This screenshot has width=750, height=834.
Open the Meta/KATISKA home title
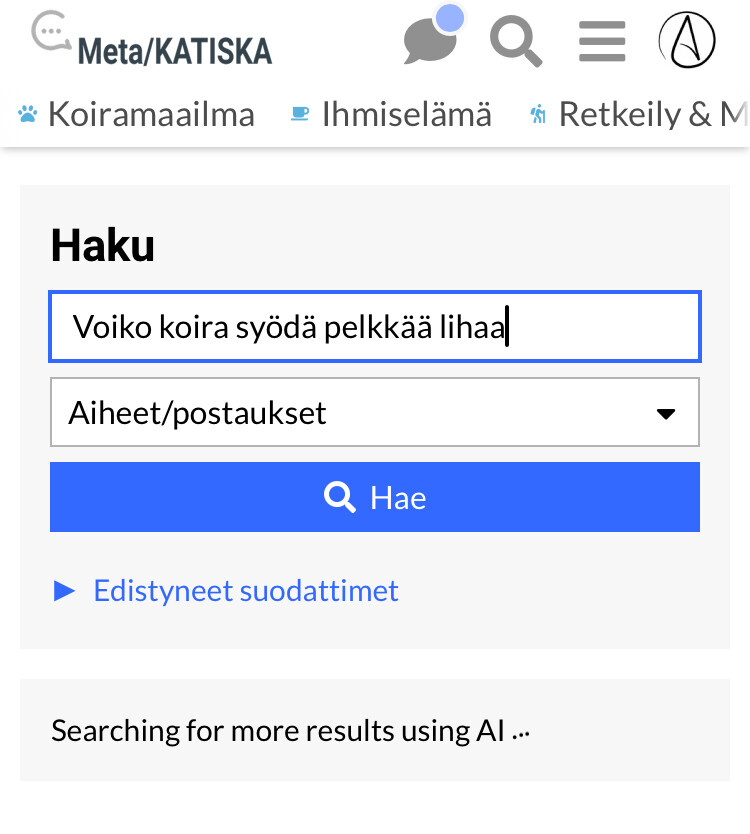(x=174, y=49)
